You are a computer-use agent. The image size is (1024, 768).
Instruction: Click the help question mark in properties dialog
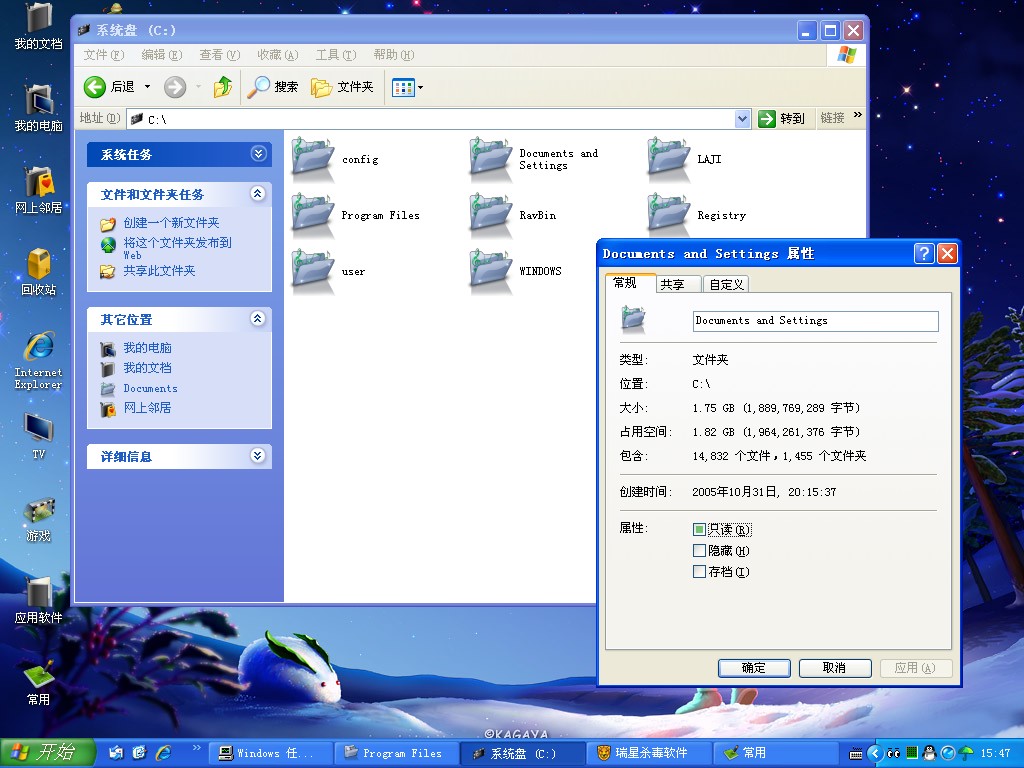click(x=924, y=254)
